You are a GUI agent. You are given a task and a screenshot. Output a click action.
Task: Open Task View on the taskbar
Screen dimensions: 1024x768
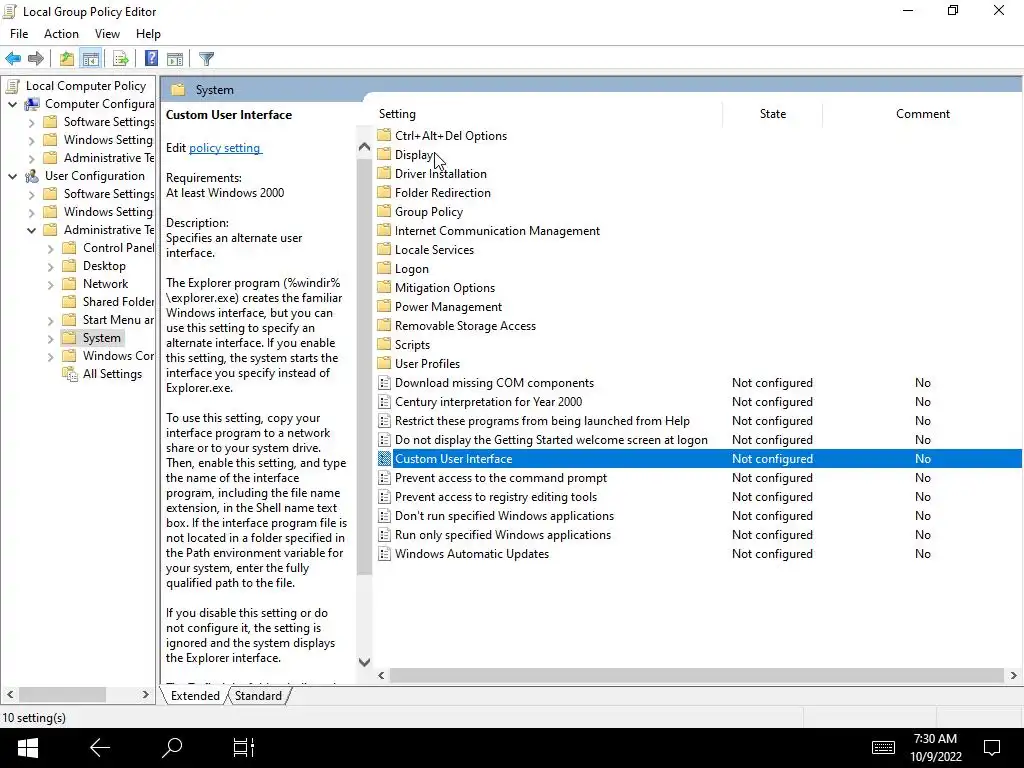[x=244, y=748]
